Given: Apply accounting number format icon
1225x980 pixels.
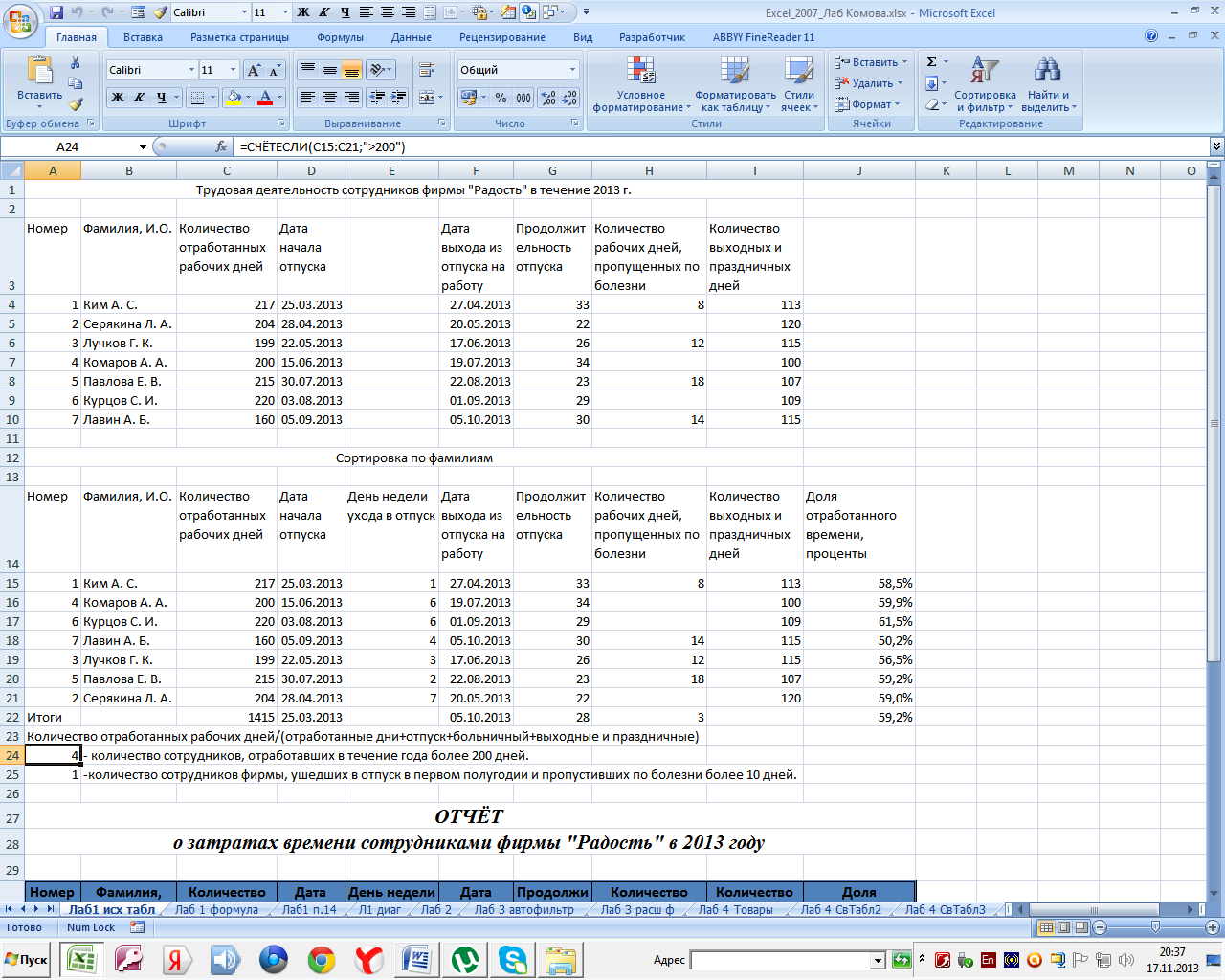Looking at the screenshot, I should click(x=468, y=98).
